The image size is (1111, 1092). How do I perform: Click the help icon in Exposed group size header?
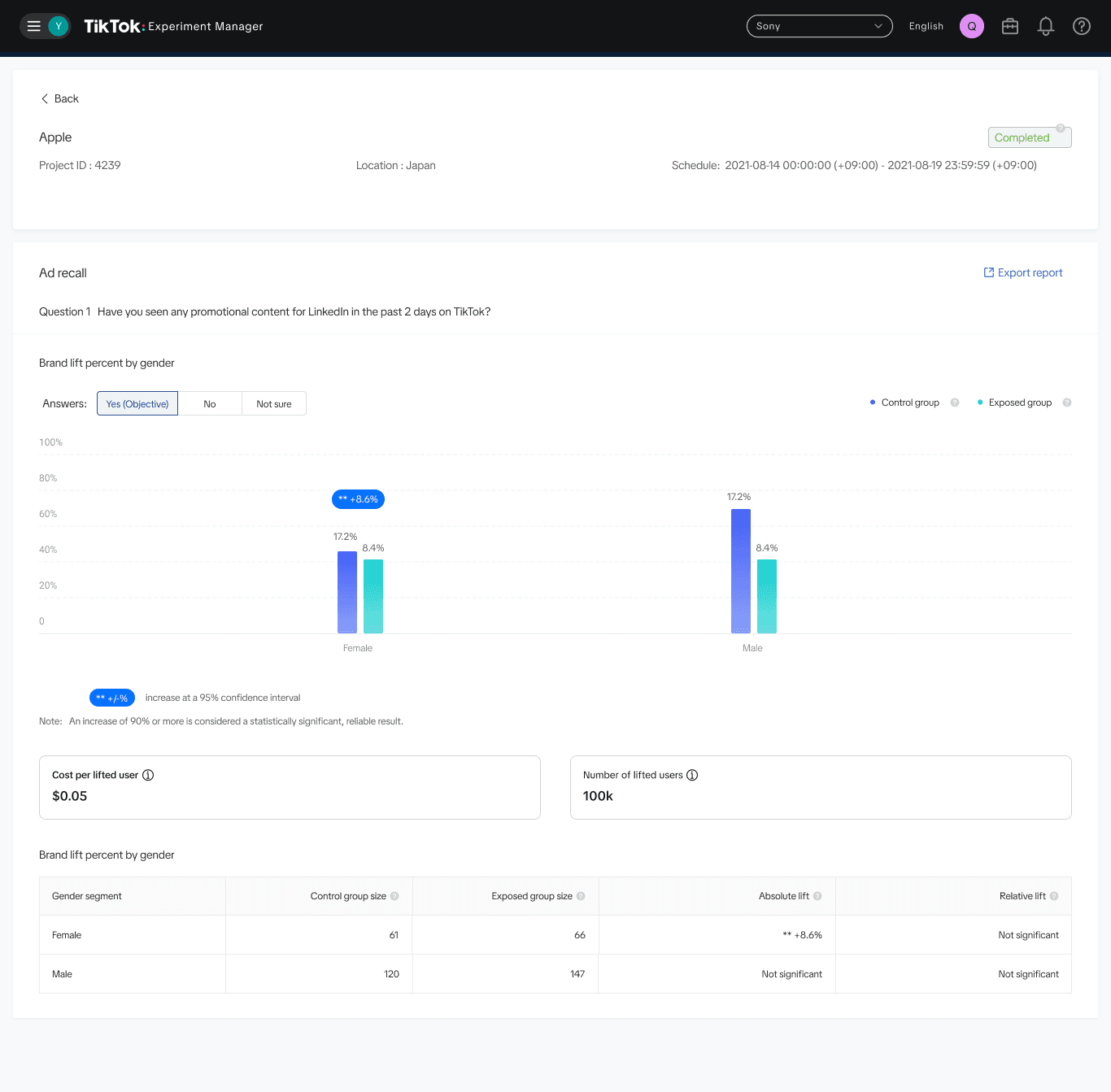581,896
